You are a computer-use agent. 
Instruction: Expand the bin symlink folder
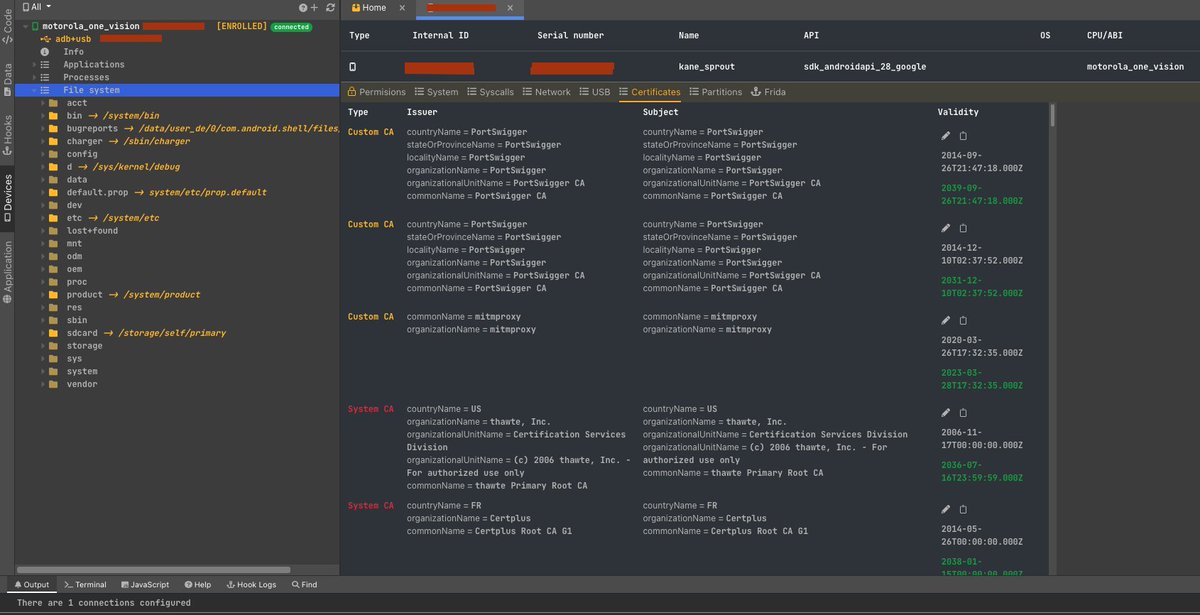[x=43, y=115]
